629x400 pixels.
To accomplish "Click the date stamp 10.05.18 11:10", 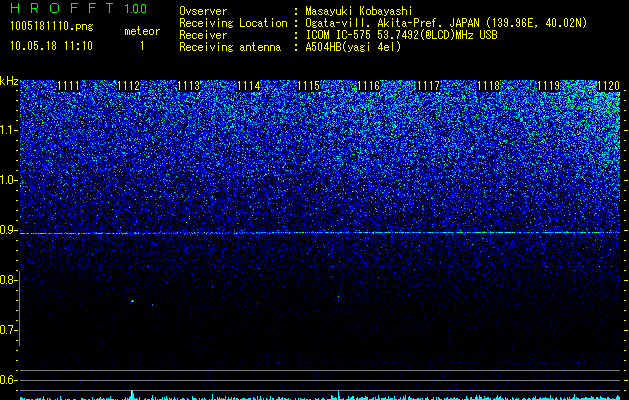I will click(x=51, y=45).
